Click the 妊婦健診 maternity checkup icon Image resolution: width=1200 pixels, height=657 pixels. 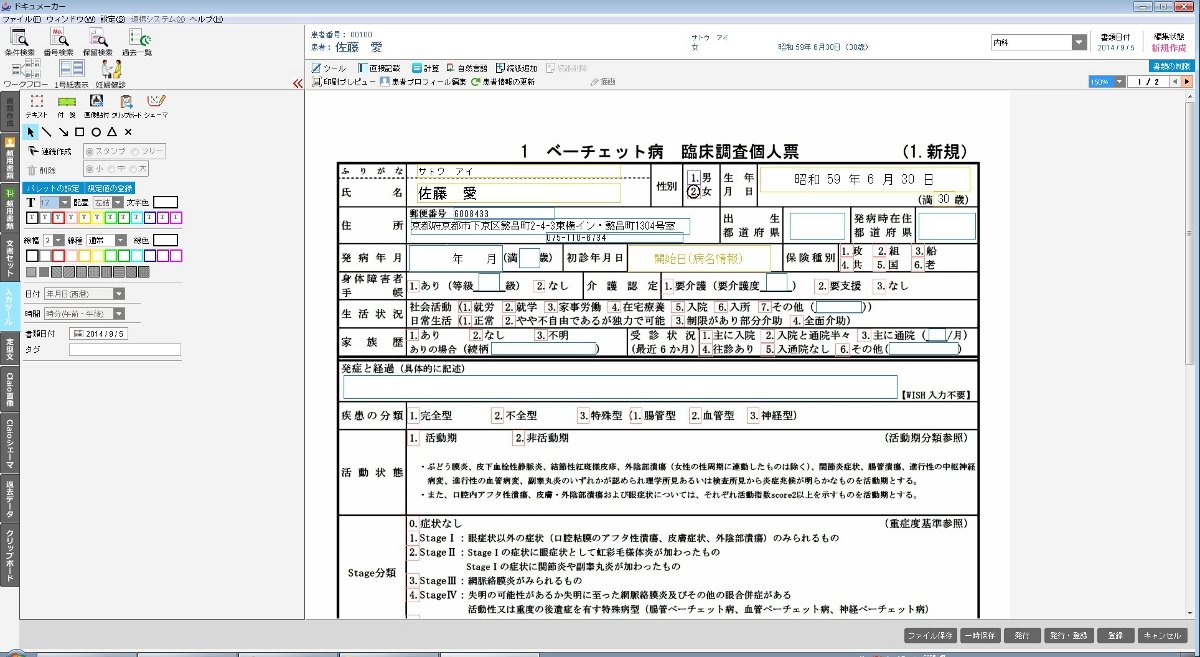(110, 73)
